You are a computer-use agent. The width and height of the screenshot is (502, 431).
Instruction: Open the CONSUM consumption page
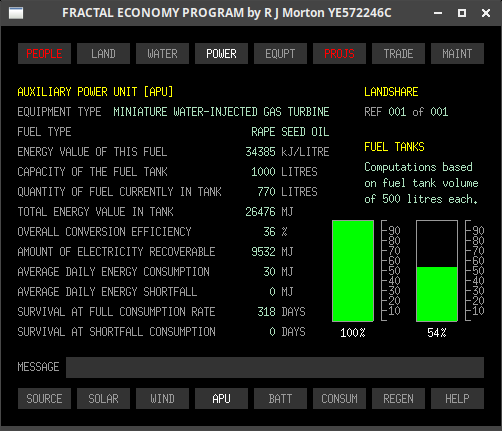tap(339, 398)
